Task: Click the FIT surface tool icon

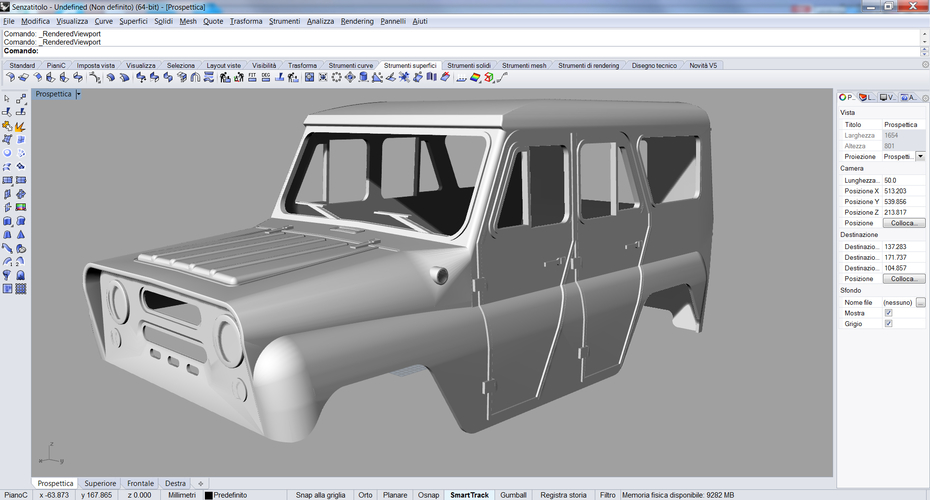Action: tap(252, 77)
